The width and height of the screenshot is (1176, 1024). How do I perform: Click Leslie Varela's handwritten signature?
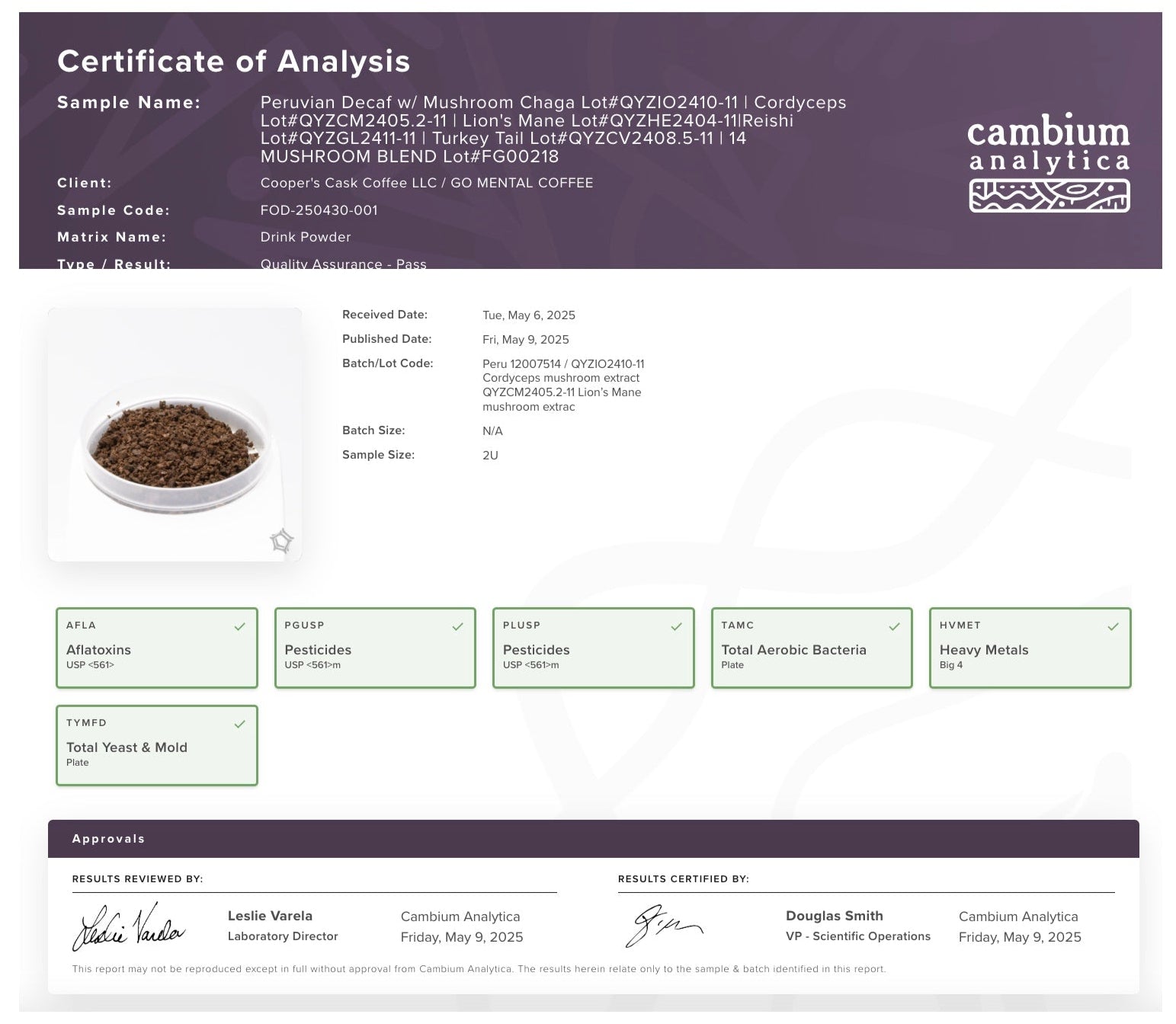tap(128, 927)
